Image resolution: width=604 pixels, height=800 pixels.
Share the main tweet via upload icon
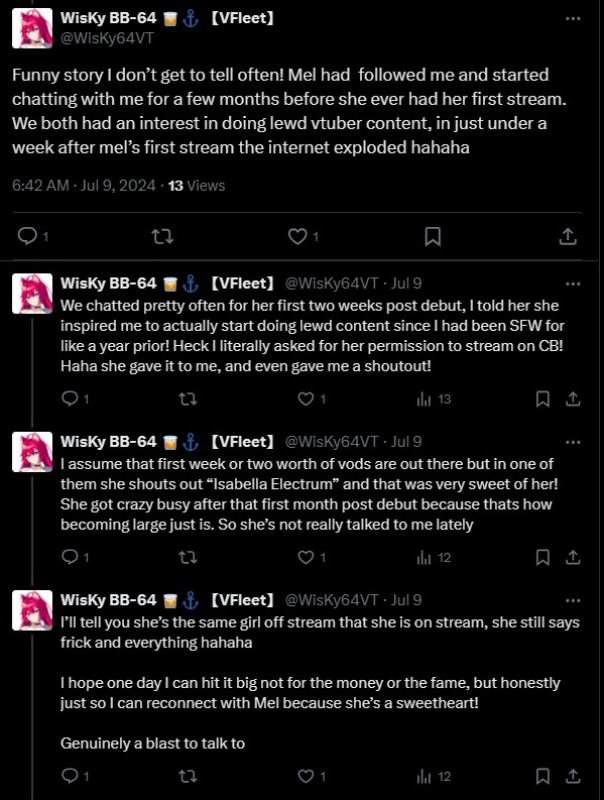coord(567,236)
